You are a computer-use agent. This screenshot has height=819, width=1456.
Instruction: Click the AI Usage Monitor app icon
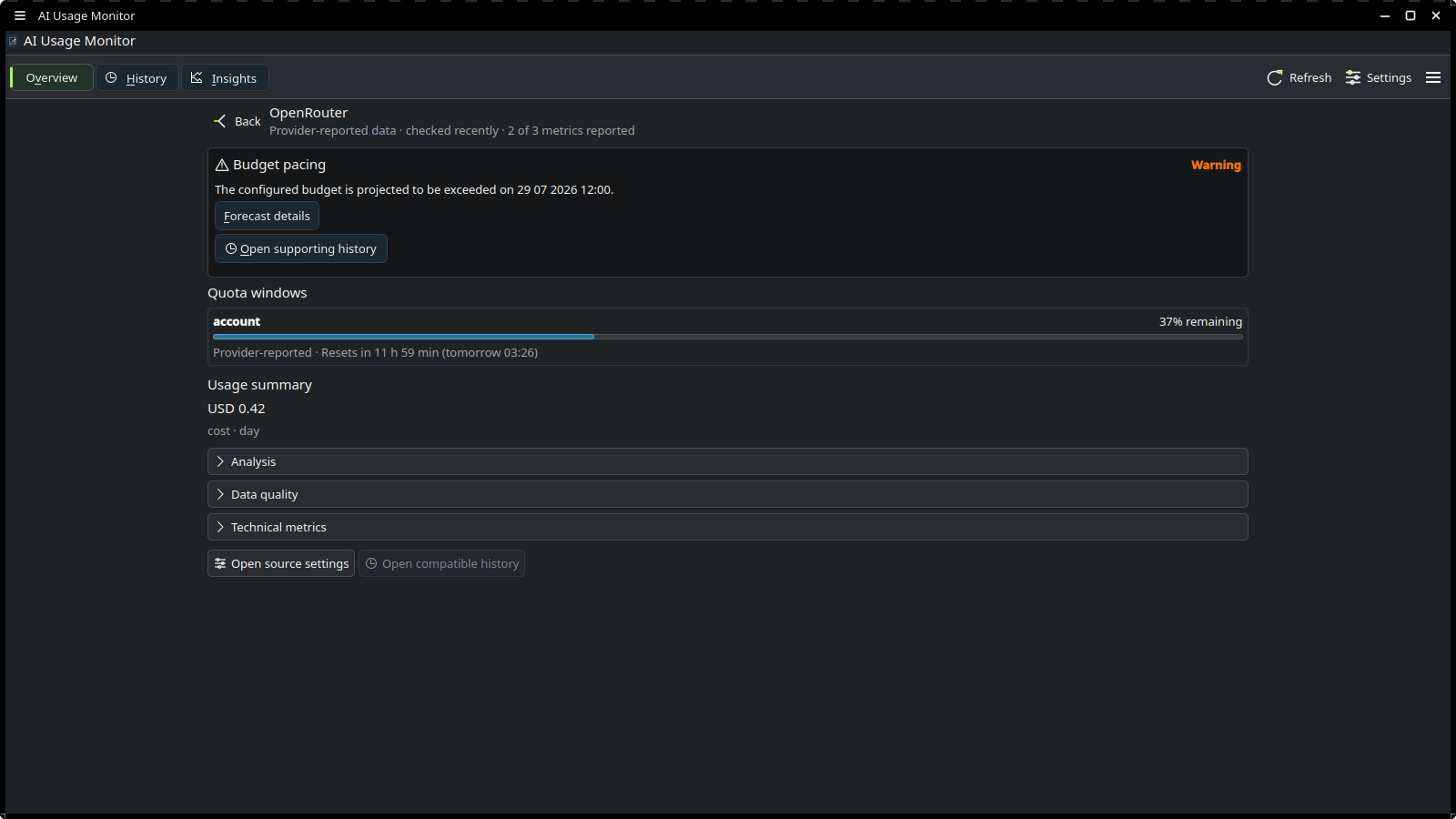tap(13, 41)
